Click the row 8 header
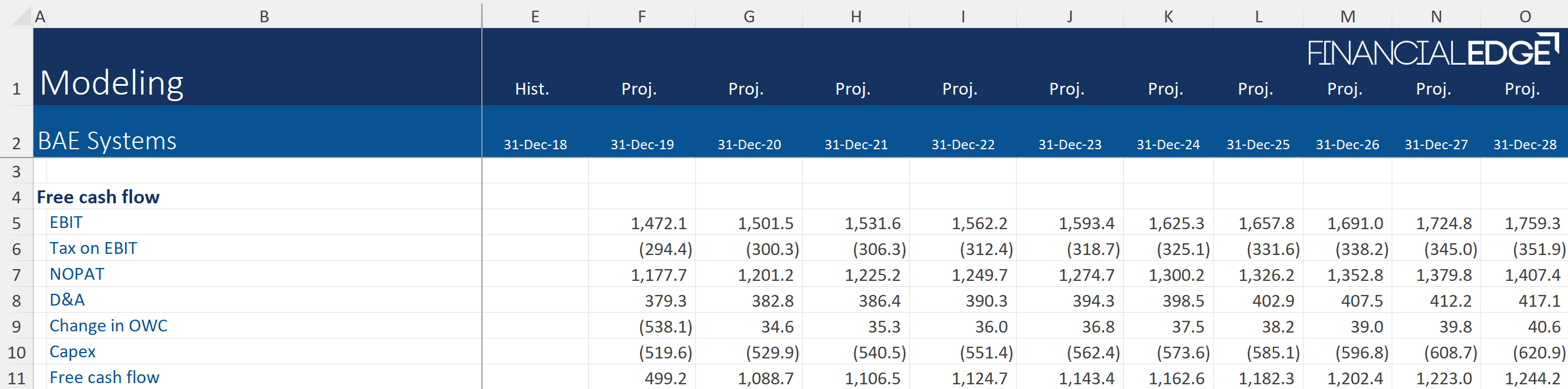 [16, 301]
